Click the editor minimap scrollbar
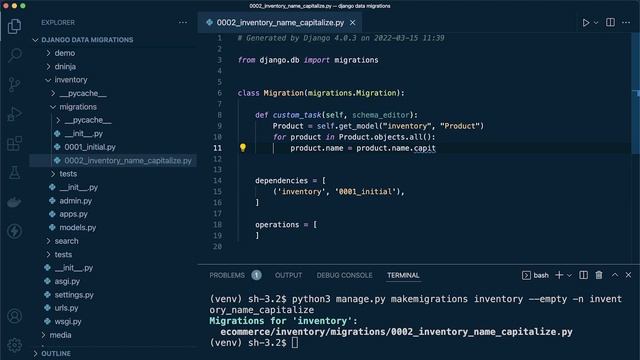Image resolution: width=640 pixels, height=360 pixels. (x=636, y=94)
